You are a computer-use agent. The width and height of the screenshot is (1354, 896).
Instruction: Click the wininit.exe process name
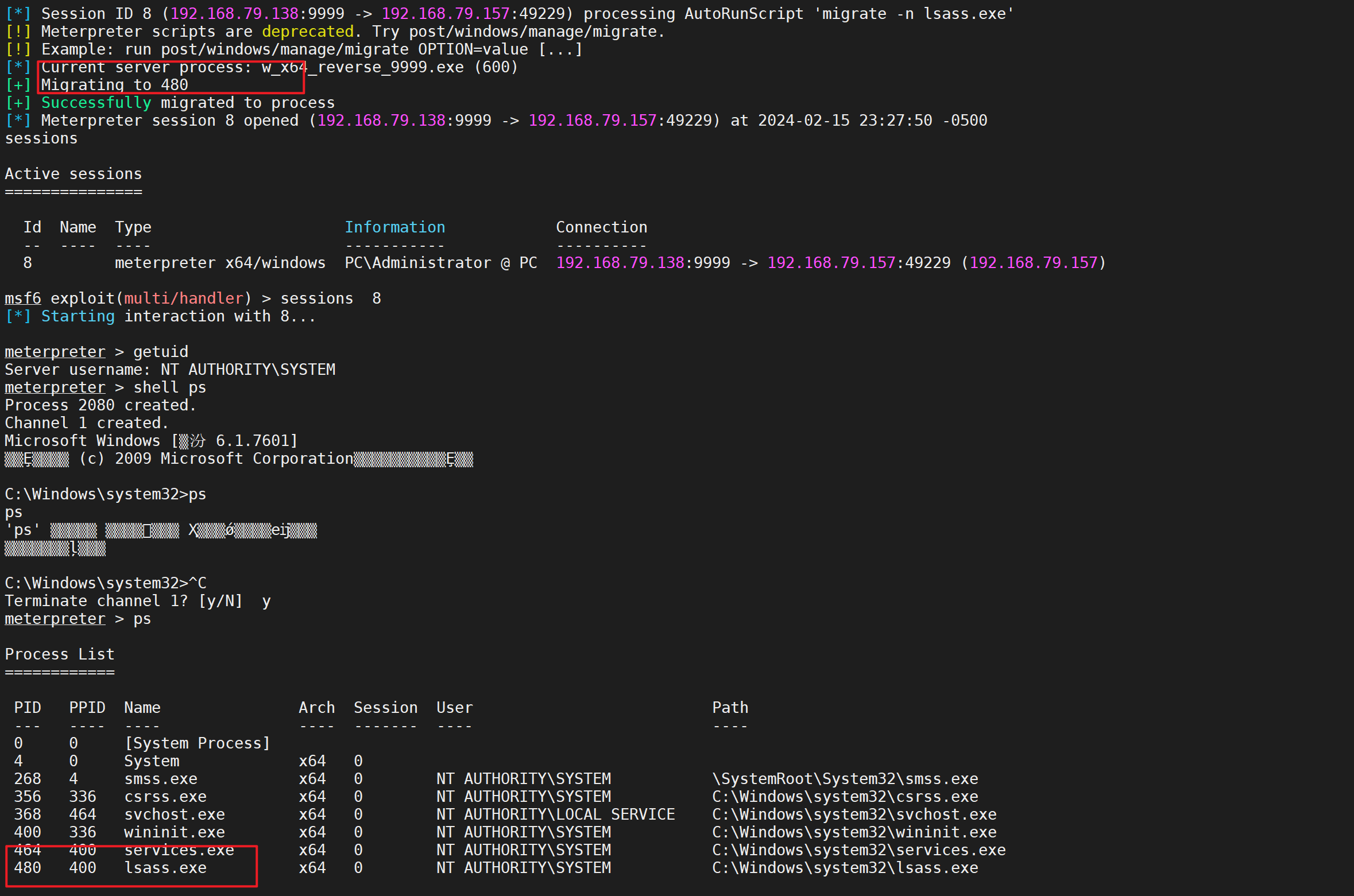(x=175, y=832)
